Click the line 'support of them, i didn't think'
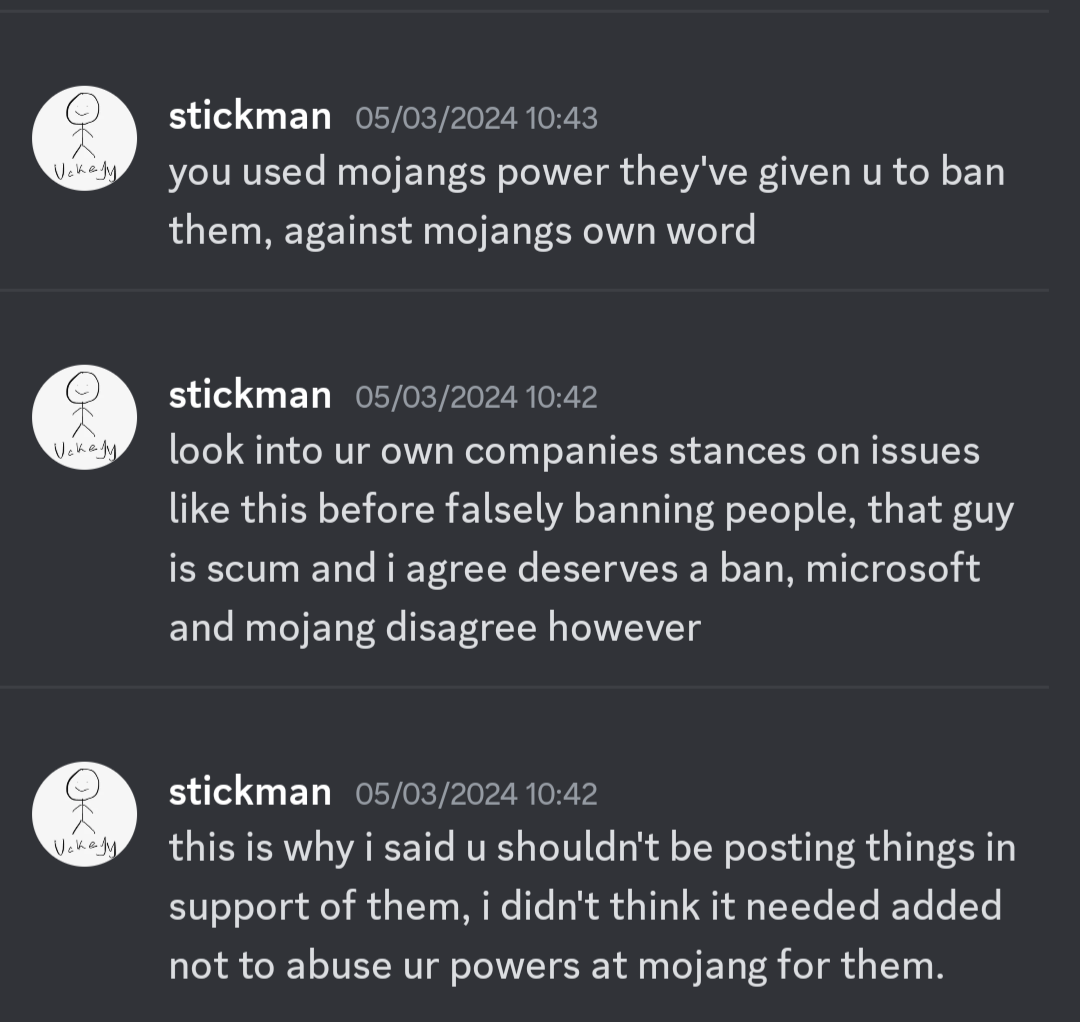Screen dimensions: 1080x1022 [x=585, y=906]
